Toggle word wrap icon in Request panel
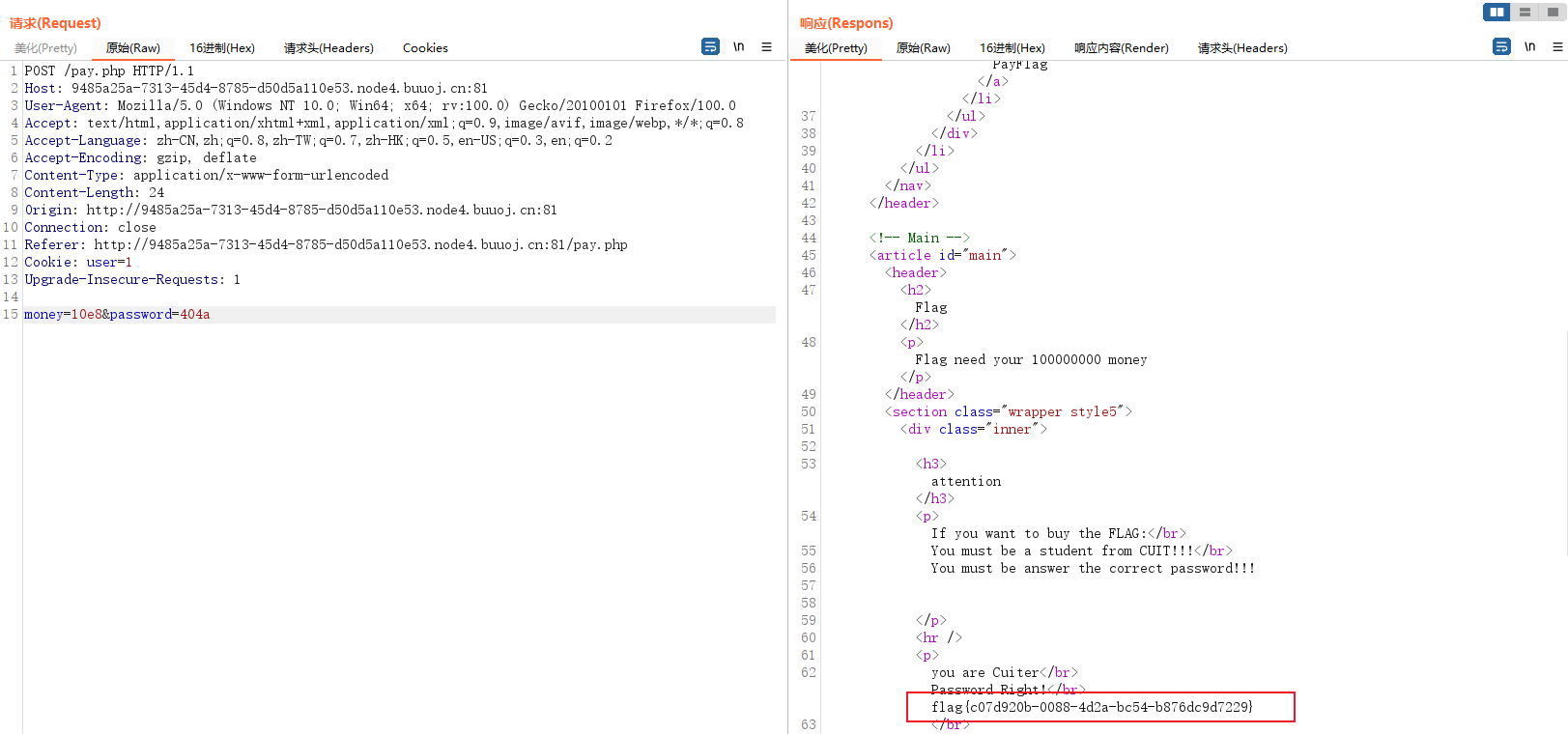The width and height of the screenshot is (1568, 734). pyautogui.click(x=710, y=46)
